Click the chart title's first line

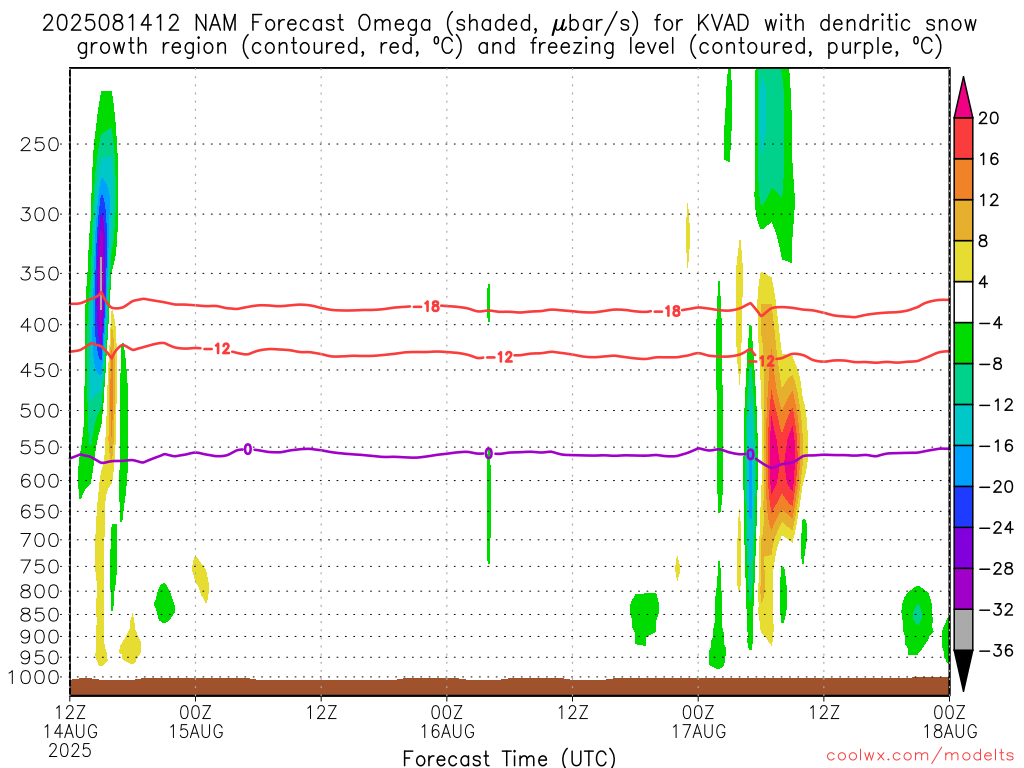click(x=509, y=23)
